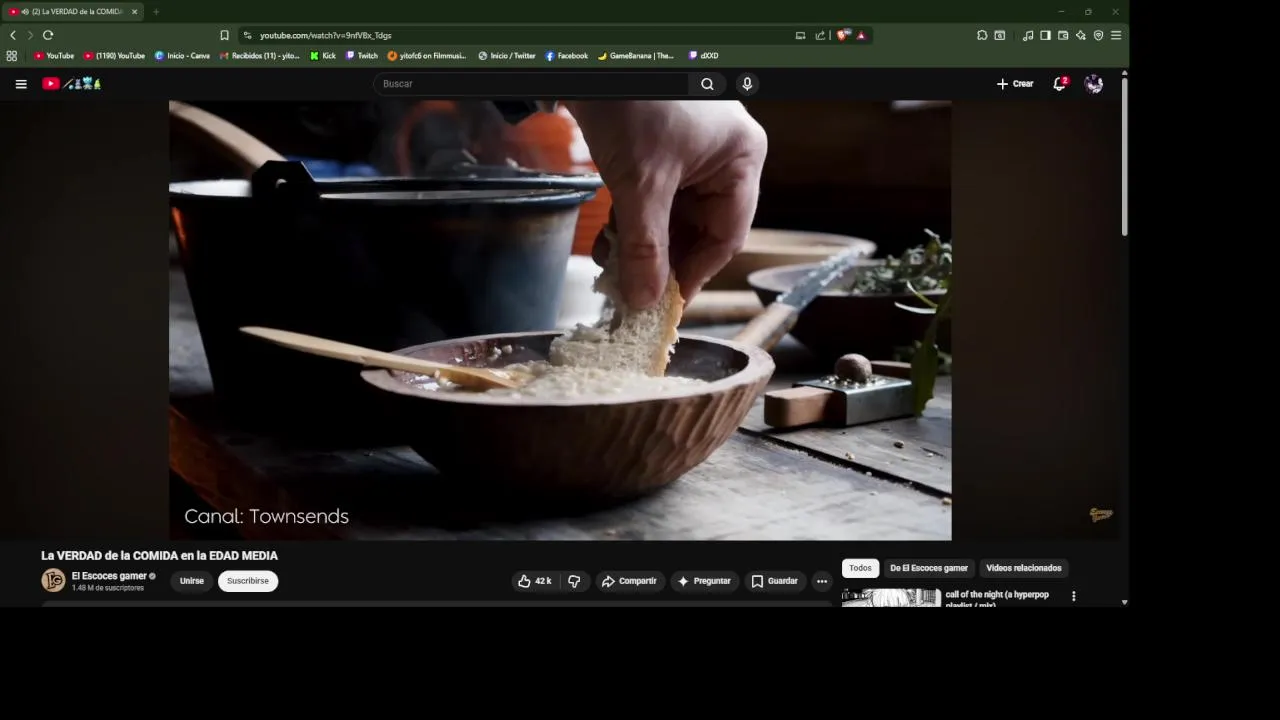The width and height of the screenshot is (1280, 720).
Task: Open the Brave Playlist music note icon
Action: (x=1028, y=35)
